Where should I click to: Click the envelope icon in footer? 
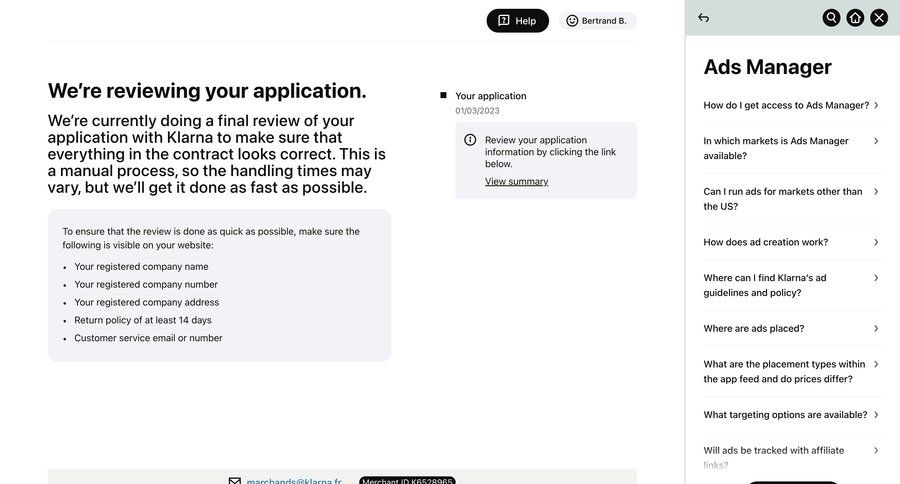click(235, 481)
